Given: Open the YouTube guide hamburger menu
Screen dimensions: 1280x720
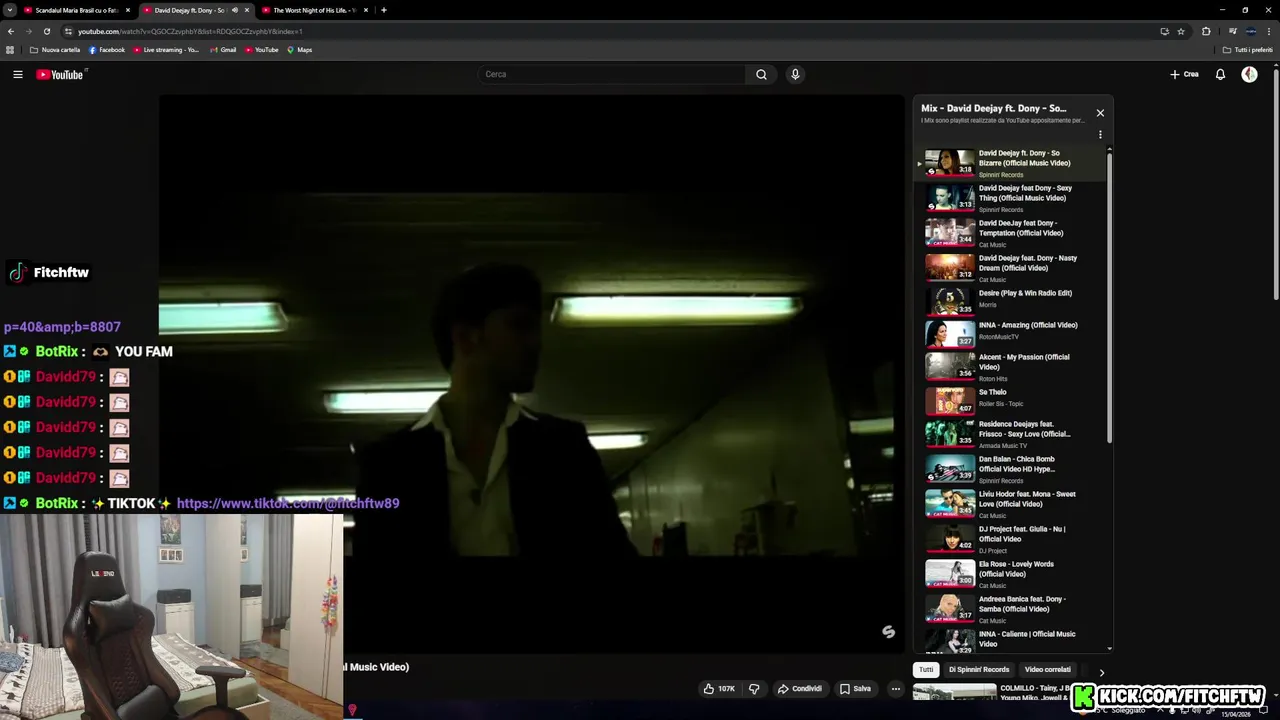Looking at the screenshot, I should [17, 74].
